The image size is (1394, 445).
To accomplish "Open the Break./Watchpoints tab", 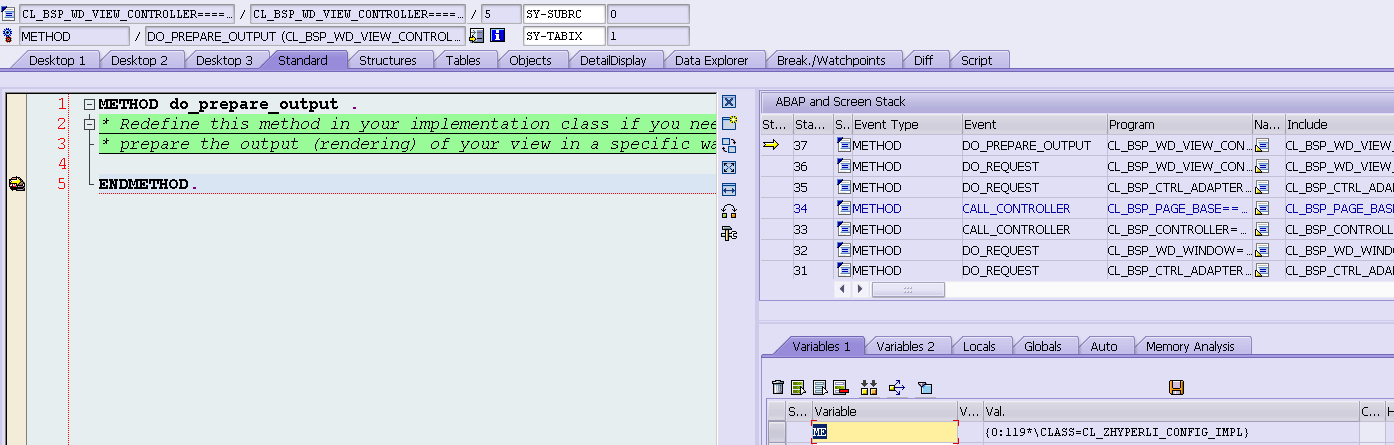I will point(831,60).
